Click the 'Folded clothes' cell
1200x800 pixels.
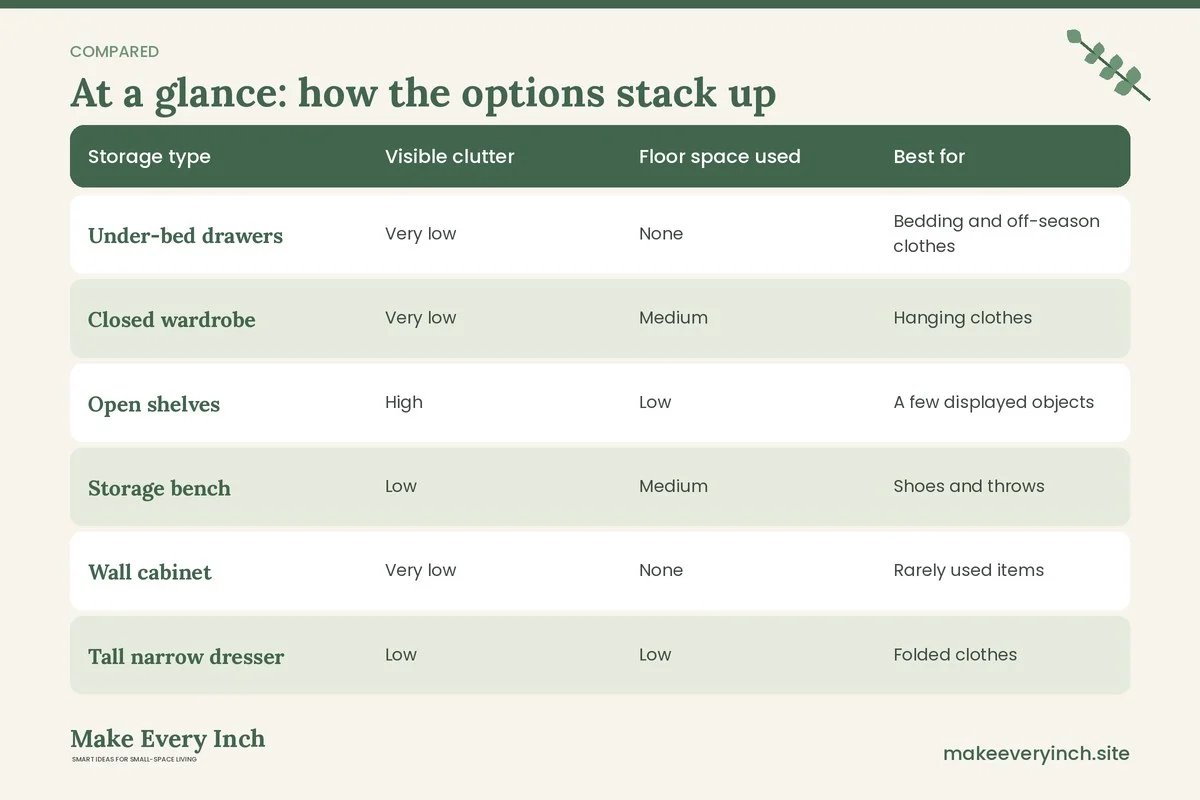pyautogui.click(x=955, y=654)
